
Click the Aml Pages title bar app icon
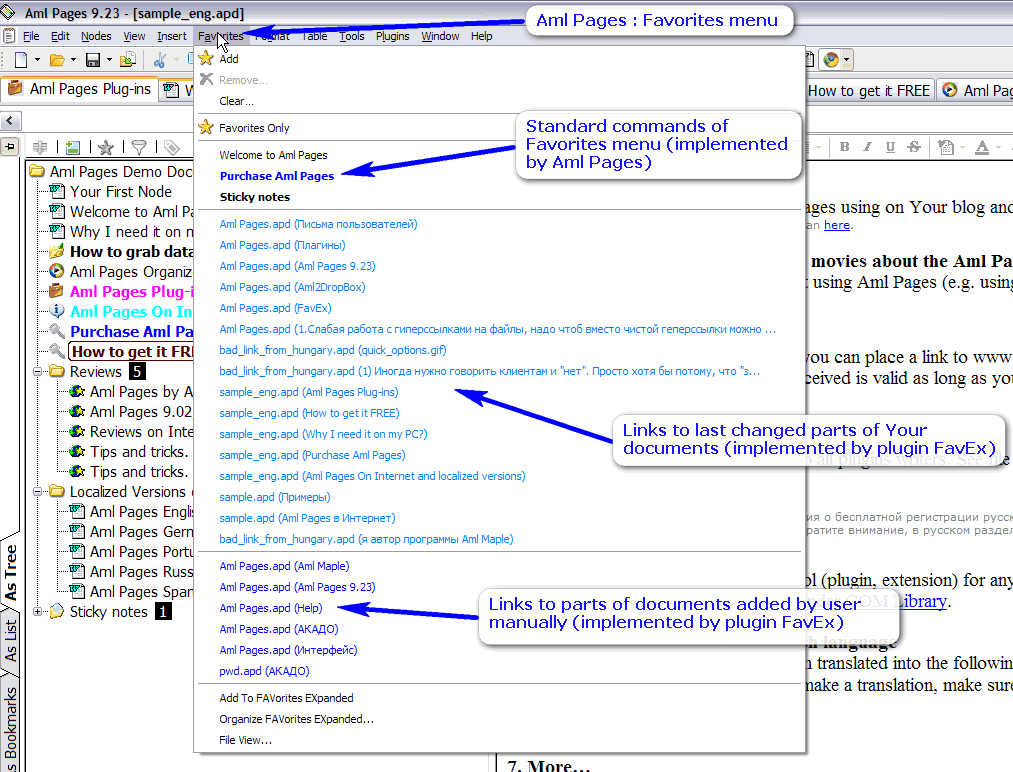(x=8, y=12)
